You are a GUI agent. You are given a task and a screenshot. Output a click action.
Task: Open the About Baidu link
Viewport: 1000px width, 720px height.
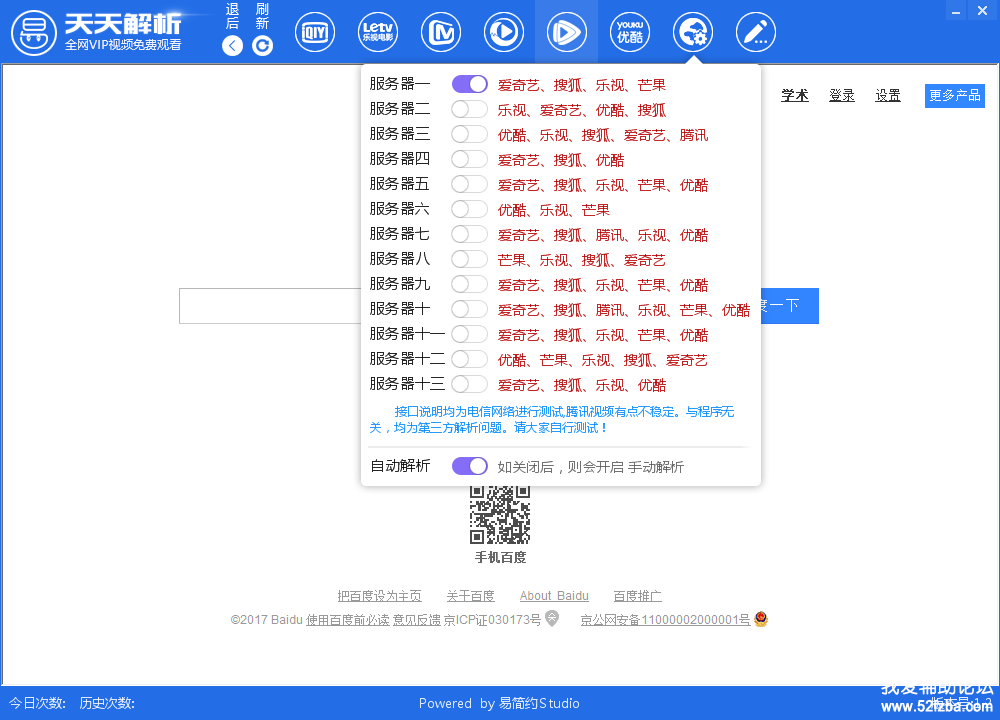(x=554, y=596)
